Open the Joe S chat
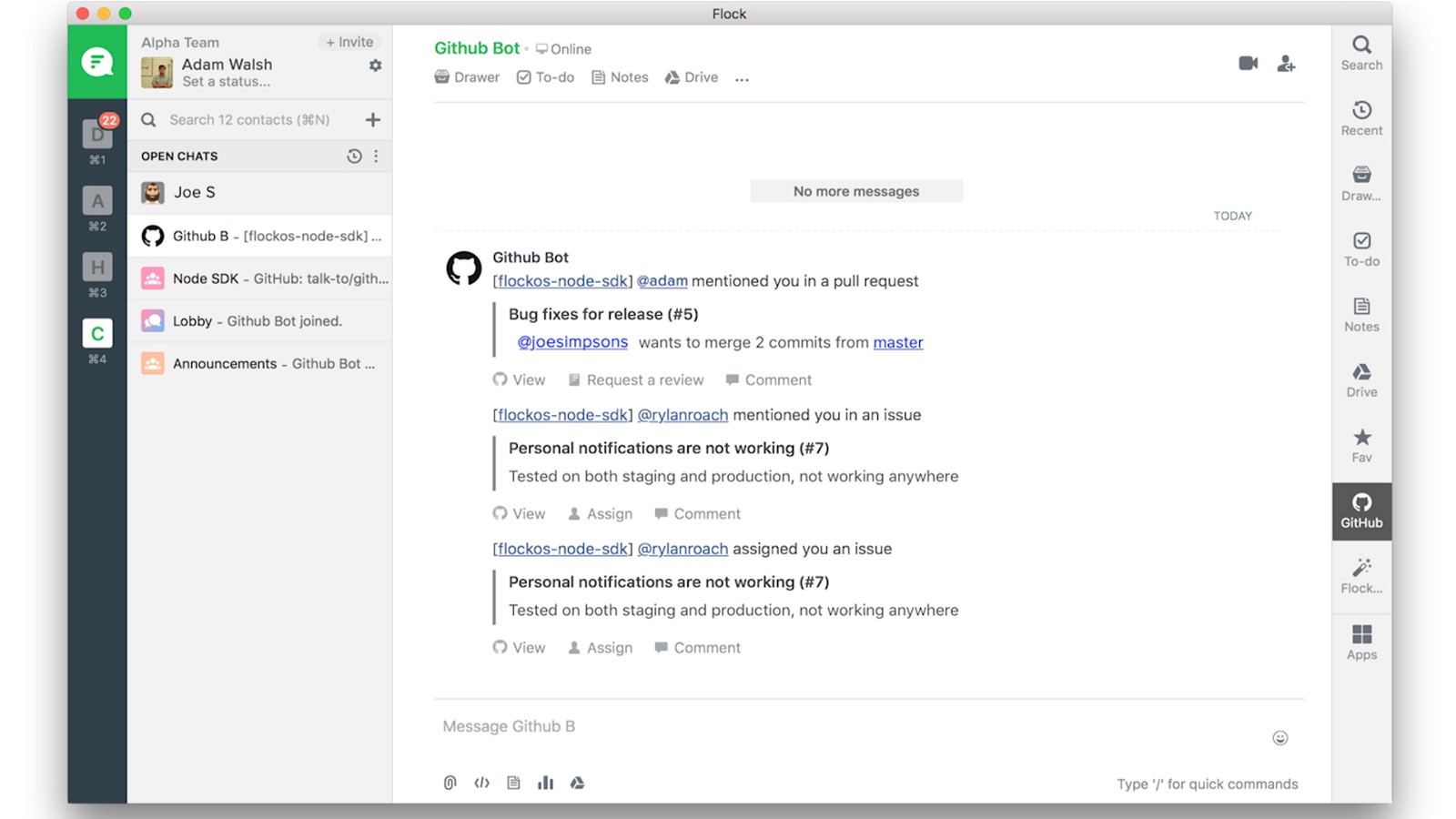This screenshot has height=819, width=1456. pyautogui.click(x=260, y=192)
